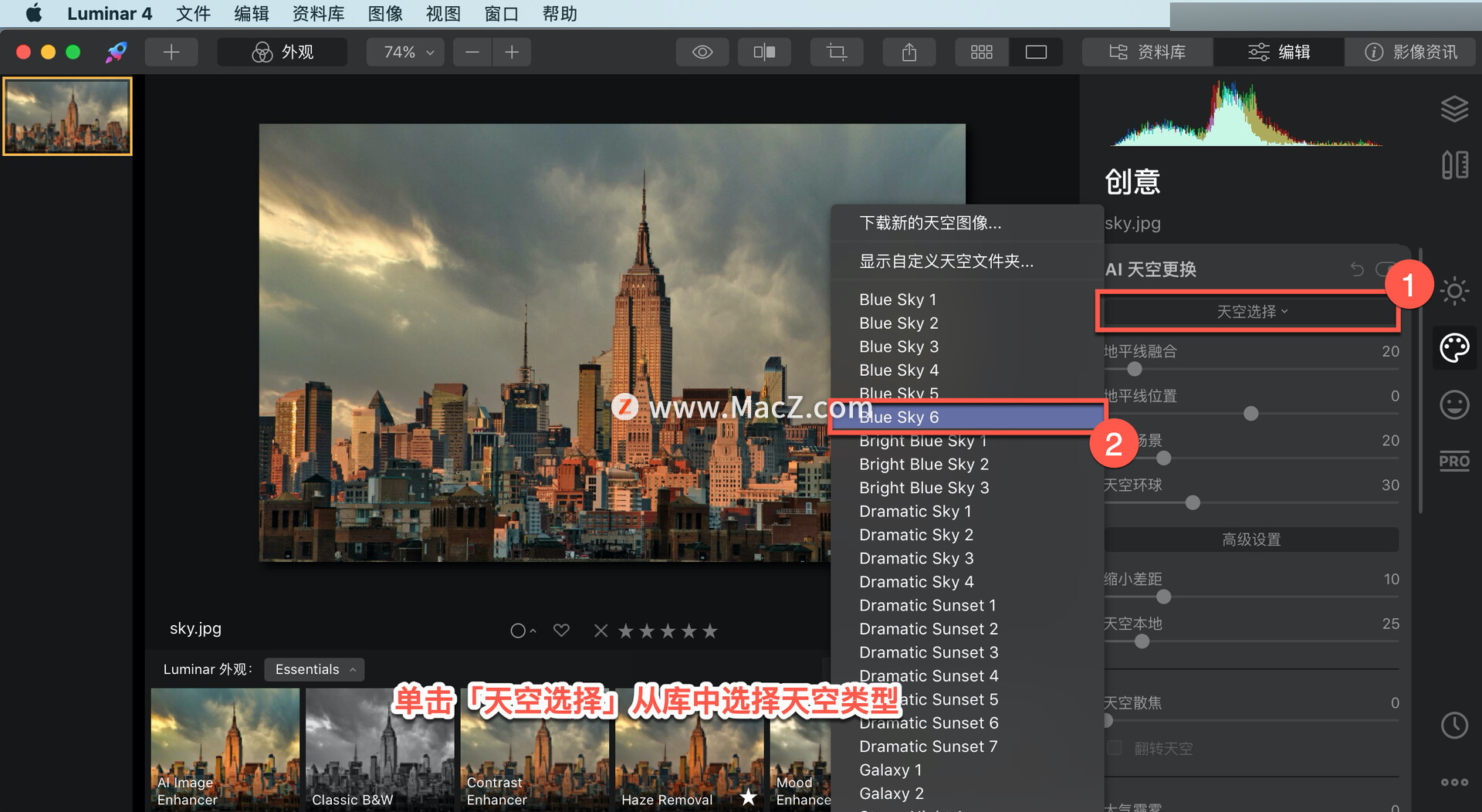Open the 图像 menu
The height and width of the screenshot is (812, 1482).
point(385,13)
